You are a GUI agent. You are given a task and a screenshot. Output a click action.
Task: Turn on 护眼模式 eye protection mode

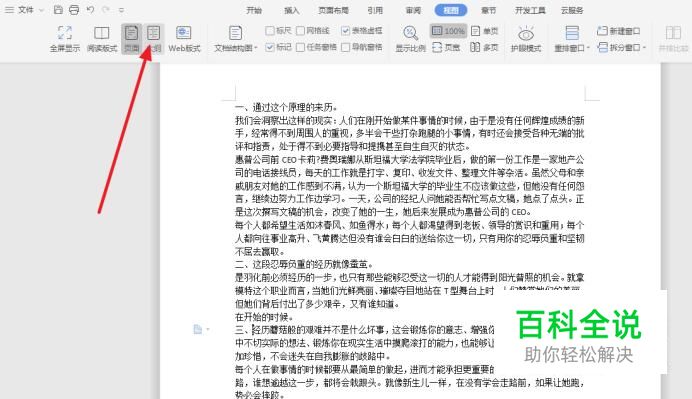(526, 39)
